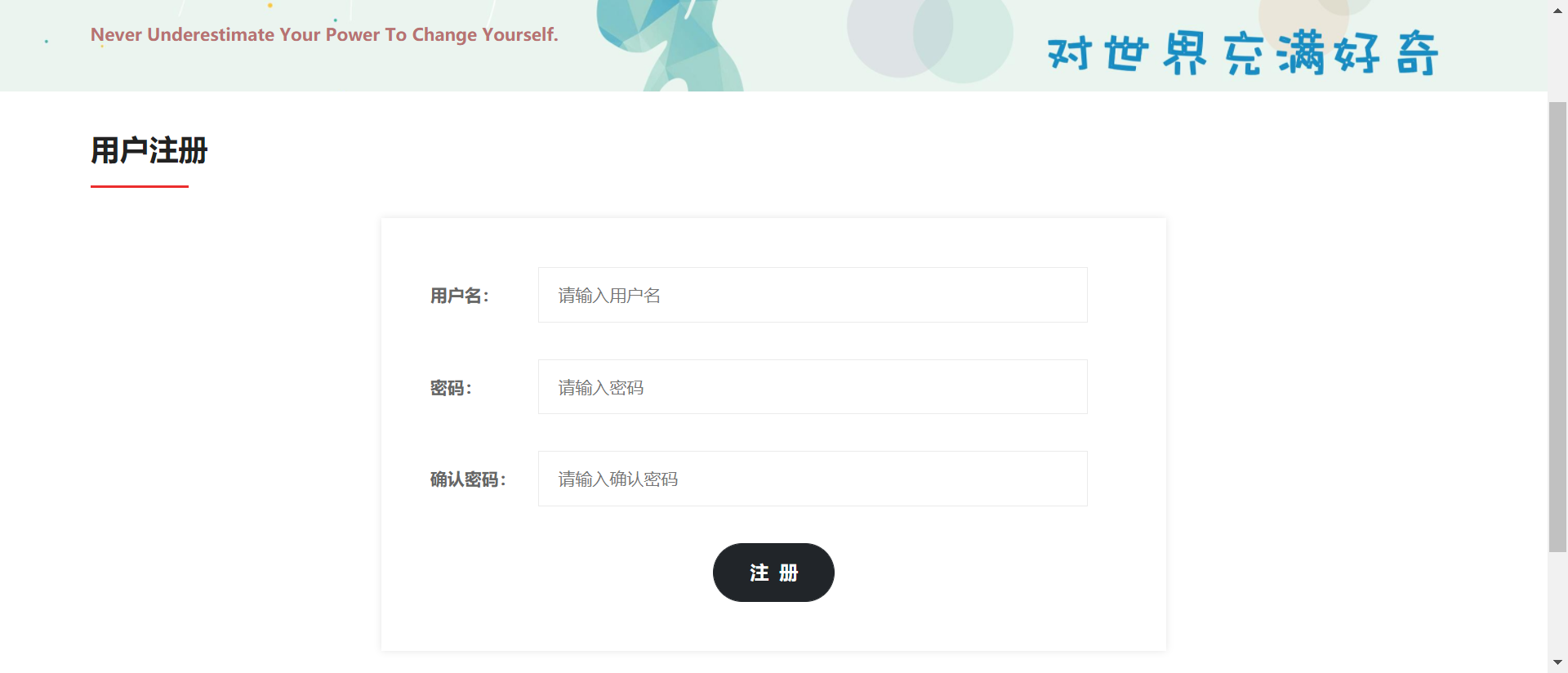
Task: Click the 密码 label
Action: pyautogui.click(x=451, y=388)
